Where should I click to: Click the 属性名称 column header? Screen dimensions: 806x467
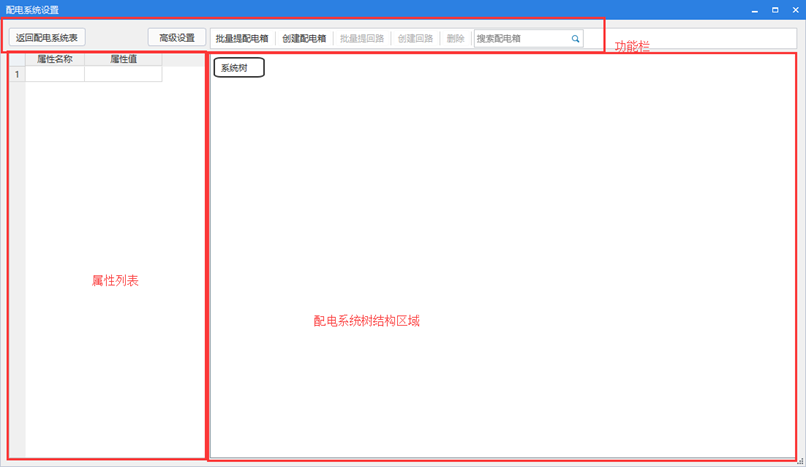coord(55,60)
